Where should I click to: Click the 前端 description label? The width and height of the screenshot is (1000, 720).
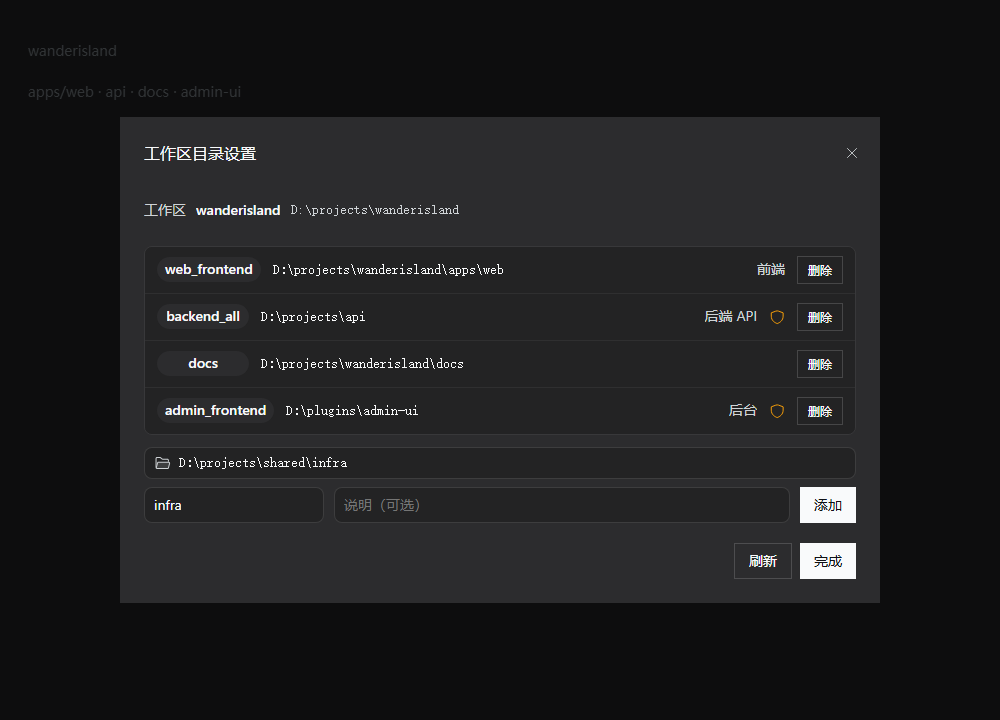(x=770, y=270)
